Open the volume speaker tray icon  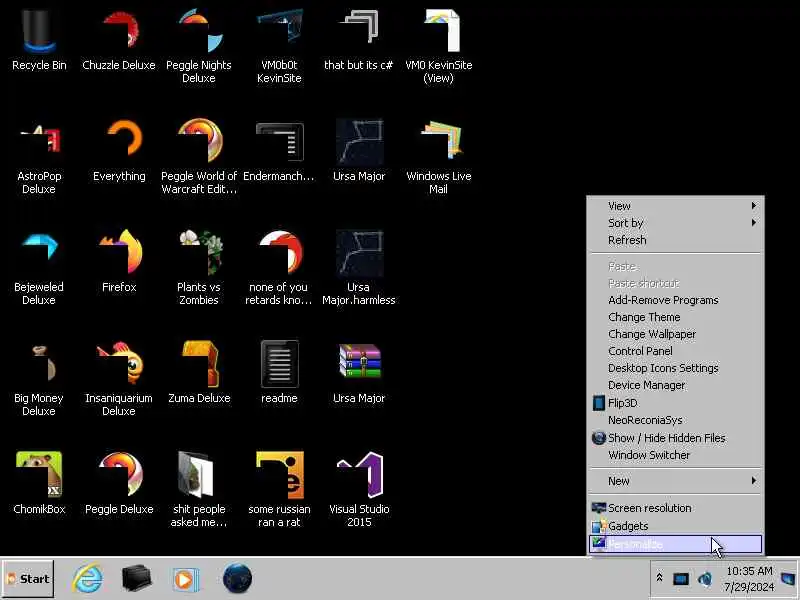[x=705, y=579]
